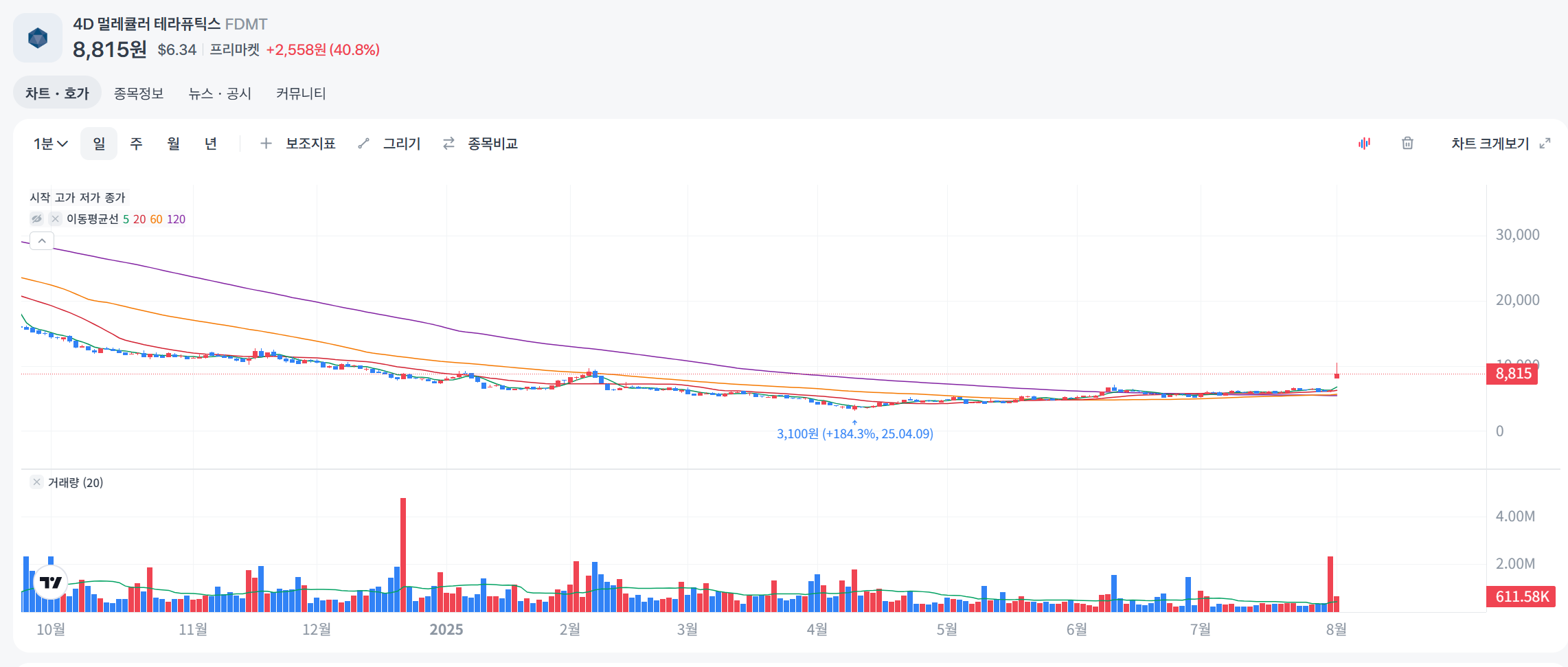Open the candlestick chart type icon
Screen dimensions: 1568x667
pyautogui.click(x=1364, y=143)
